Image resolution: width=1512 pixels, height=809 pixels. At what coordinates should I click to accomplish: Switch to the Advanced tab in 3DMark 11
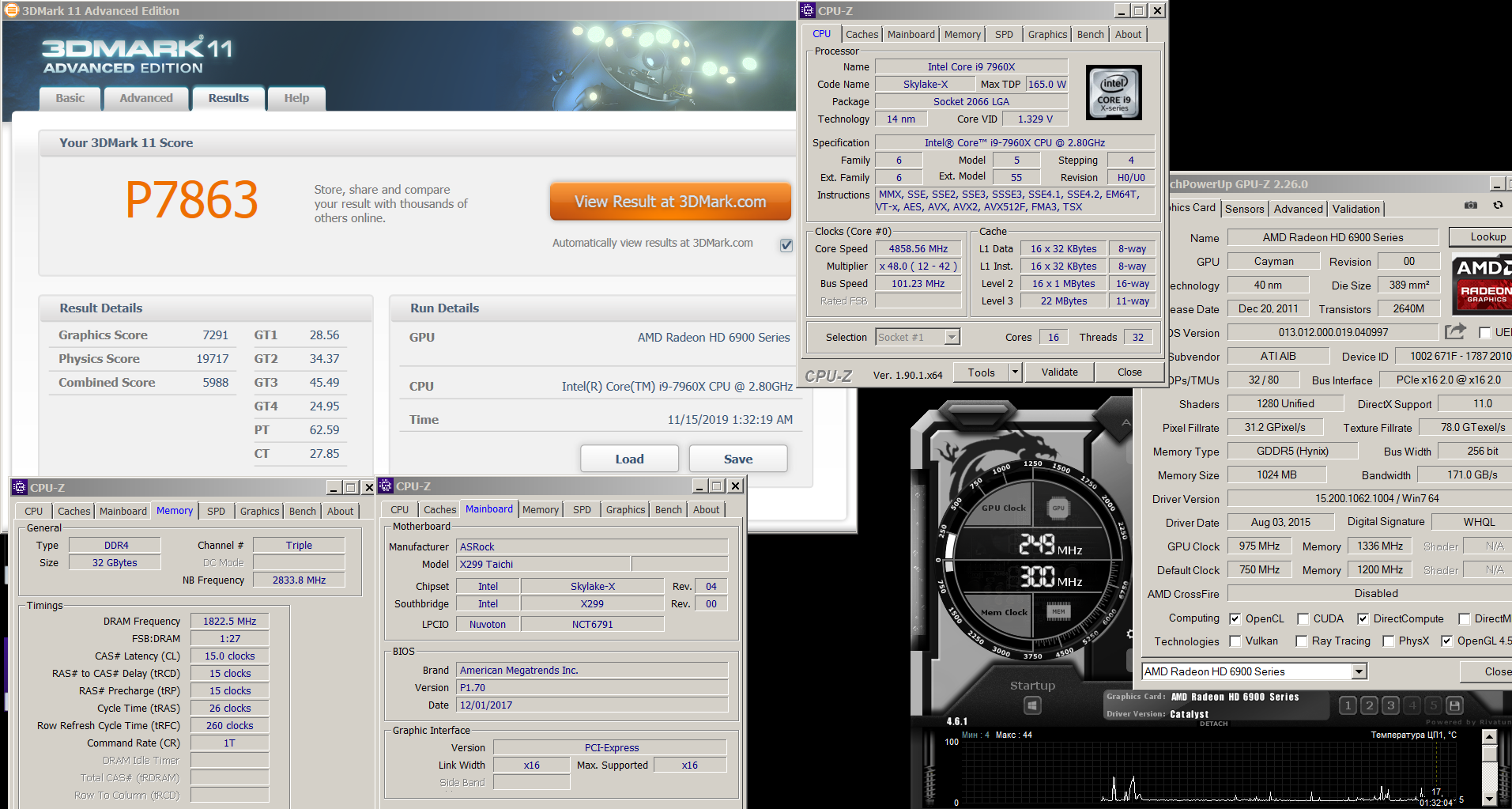(x=145, y=98)
